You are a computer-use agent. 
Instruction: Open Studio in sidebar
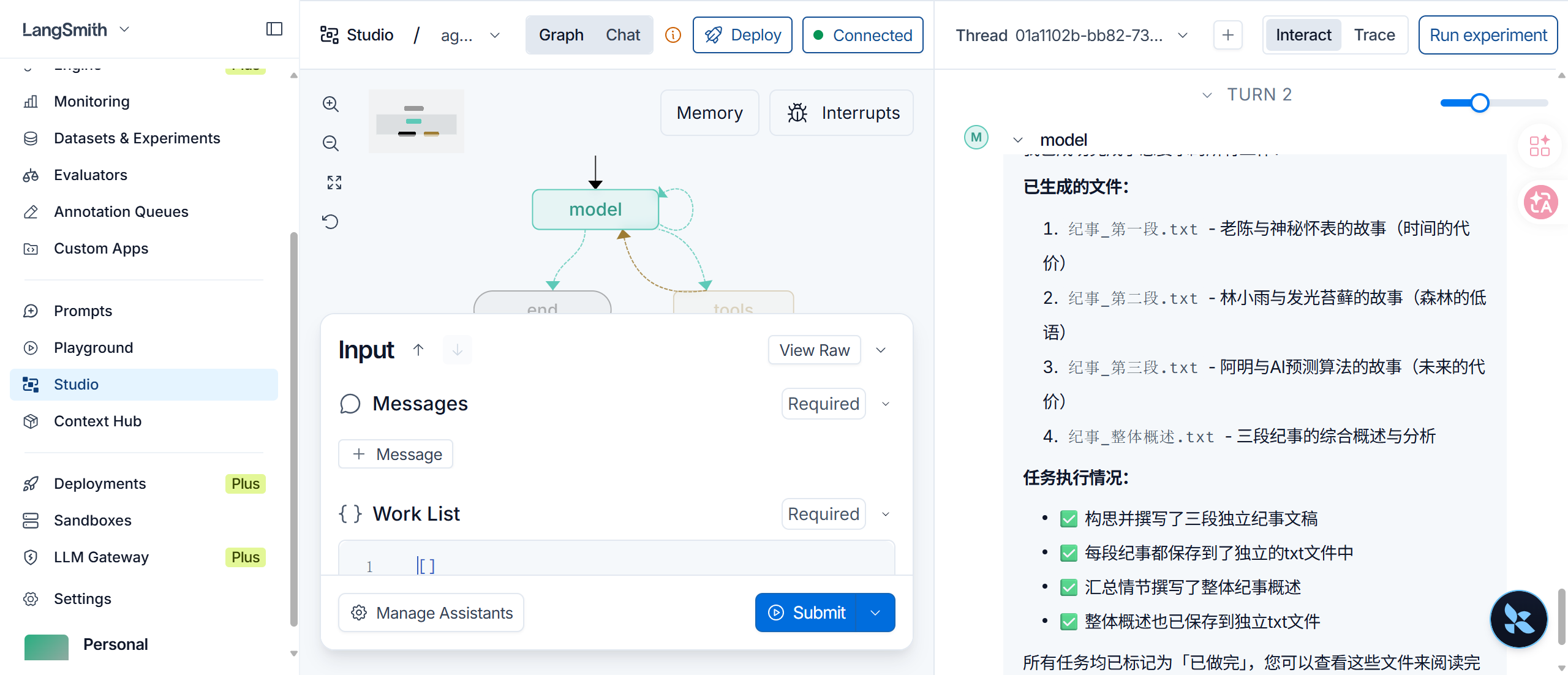pyautogui.click(x=144, y=384)
